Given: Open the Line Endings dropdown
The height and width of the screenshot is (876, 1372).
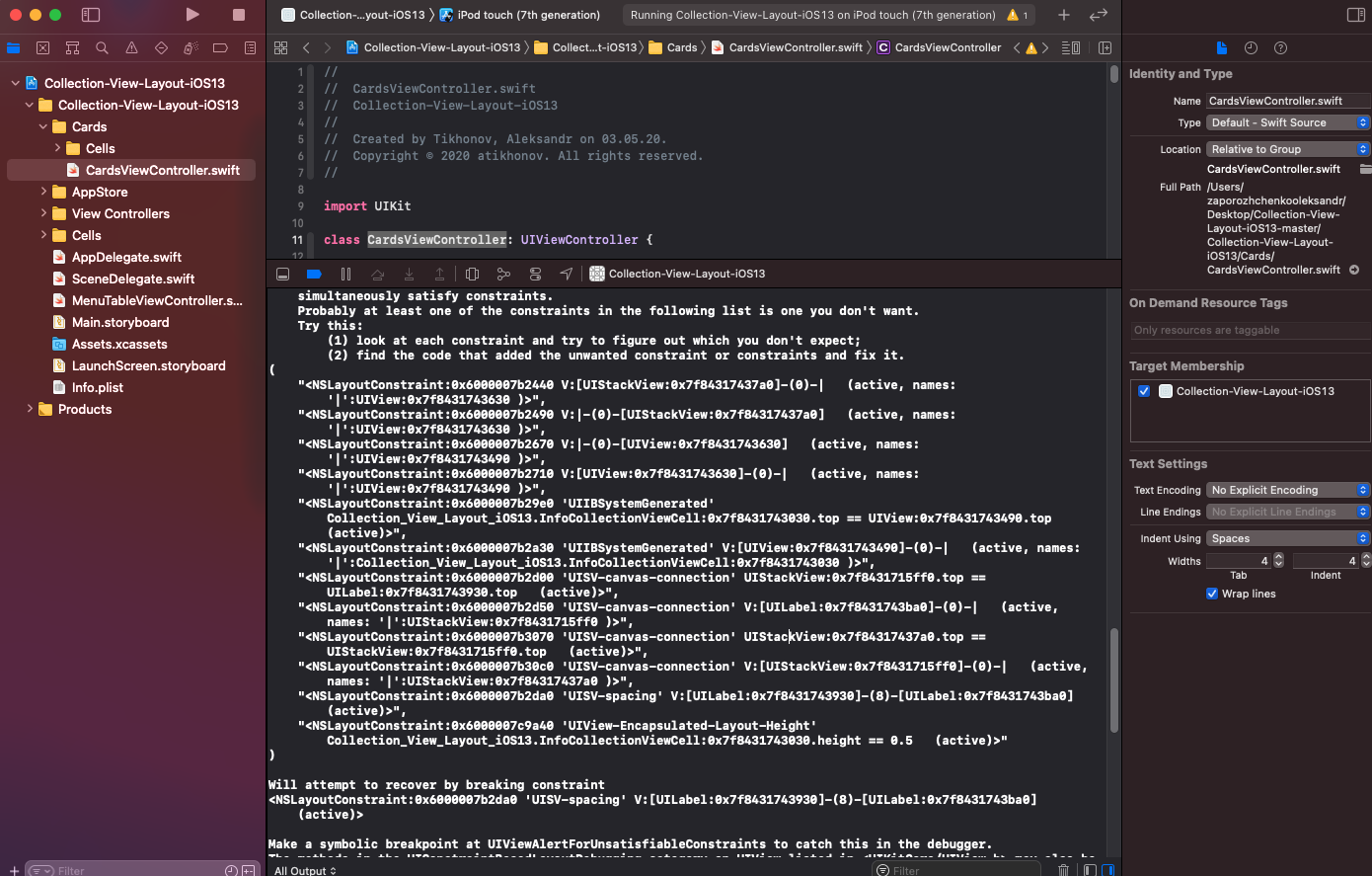Looking at the screenshot, I should point(1288,512).
